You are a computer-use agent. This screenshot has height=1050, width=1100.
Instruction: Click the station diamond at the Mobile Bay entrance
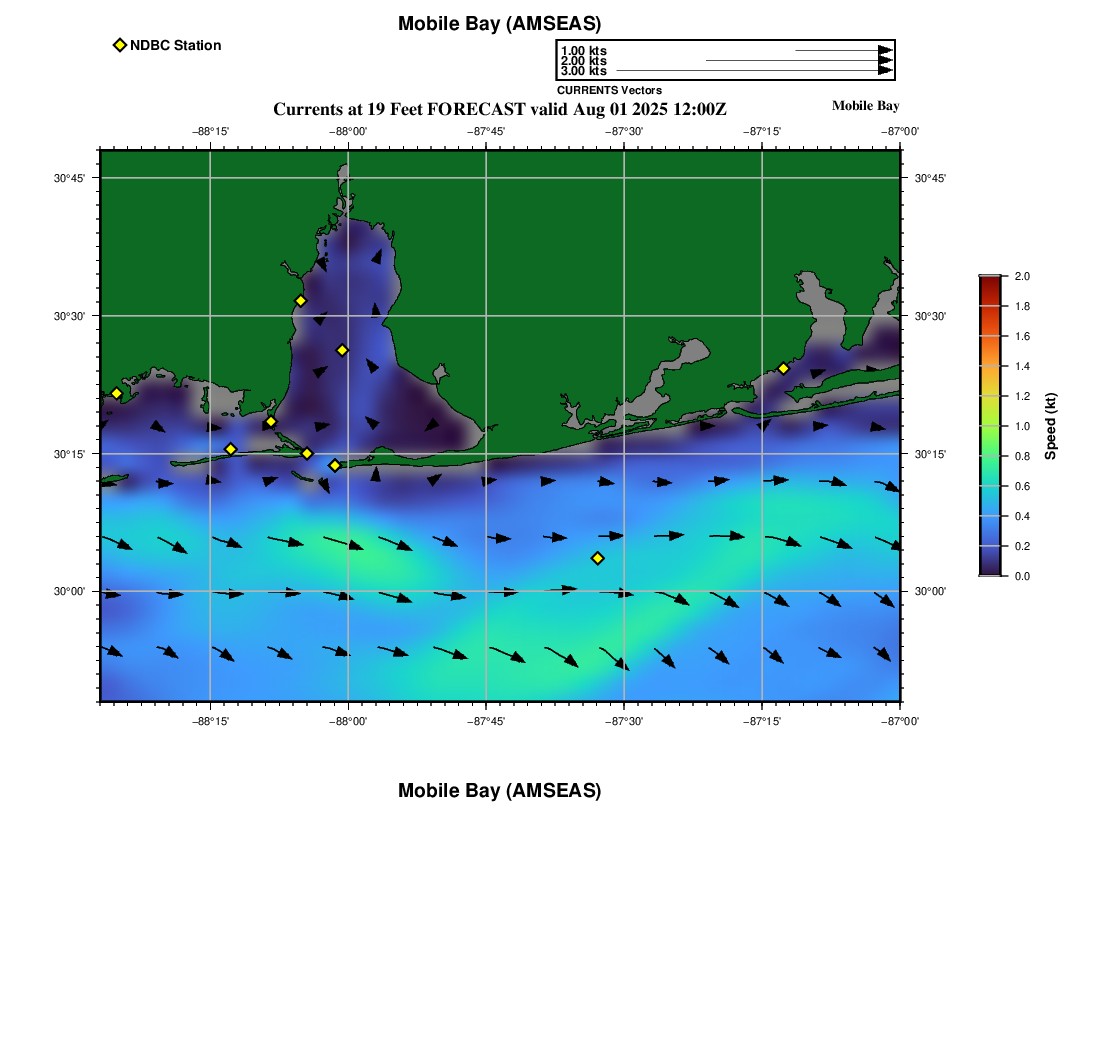335,465
